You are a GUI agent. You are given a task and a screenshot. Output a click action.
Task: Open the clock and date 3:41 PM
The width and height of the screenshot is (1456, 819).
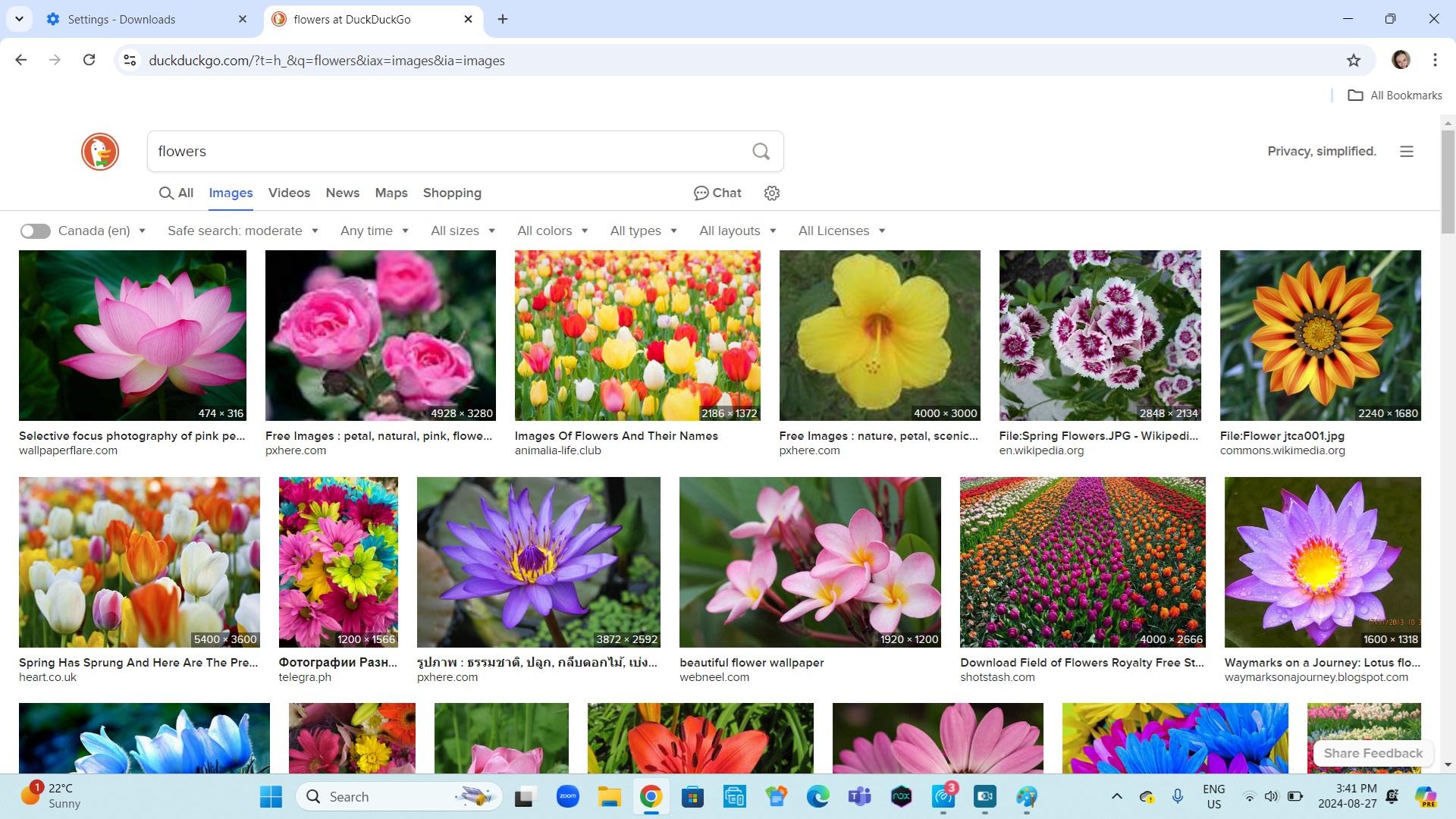pos(1347,796)
